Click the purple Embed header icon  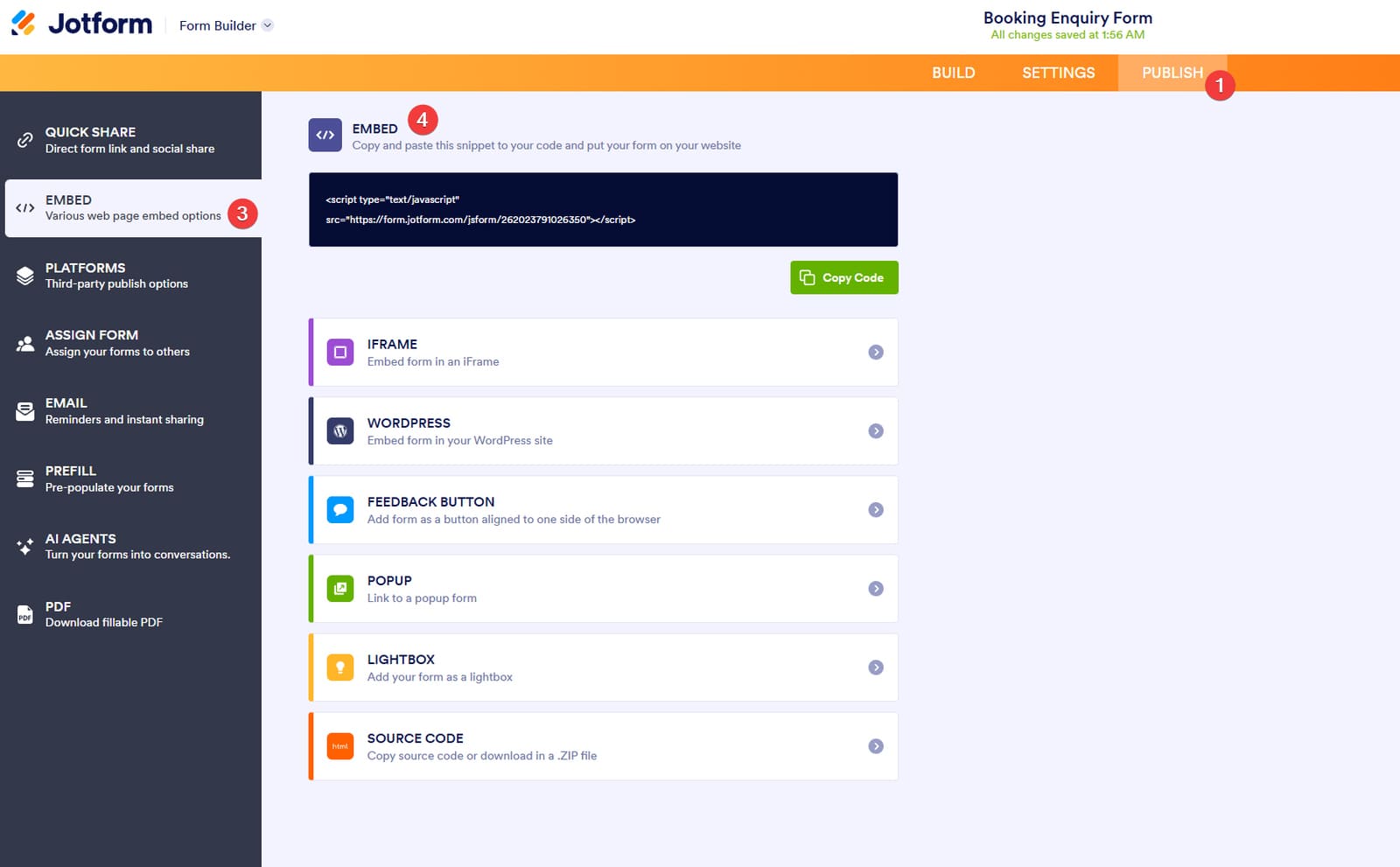[x=325, y=135]
